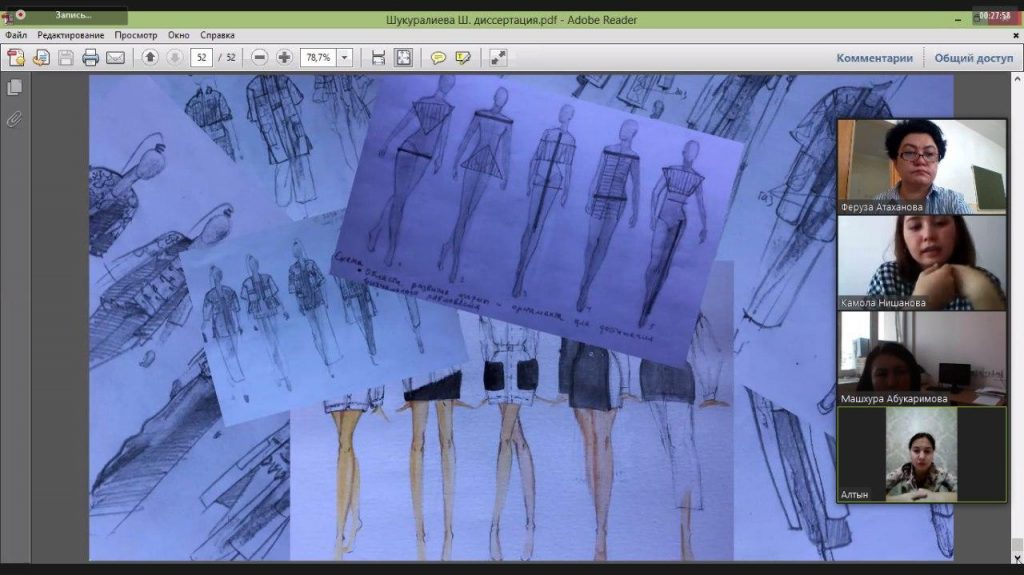Click the zoom out minus button
The height and width of the screenshot is (575, 1024).
coord(260,58)
